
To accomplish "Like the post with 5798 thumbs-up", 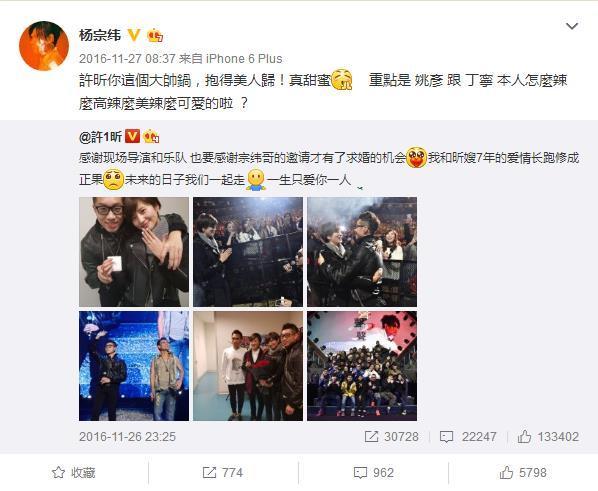I will [x=523, y=473].
